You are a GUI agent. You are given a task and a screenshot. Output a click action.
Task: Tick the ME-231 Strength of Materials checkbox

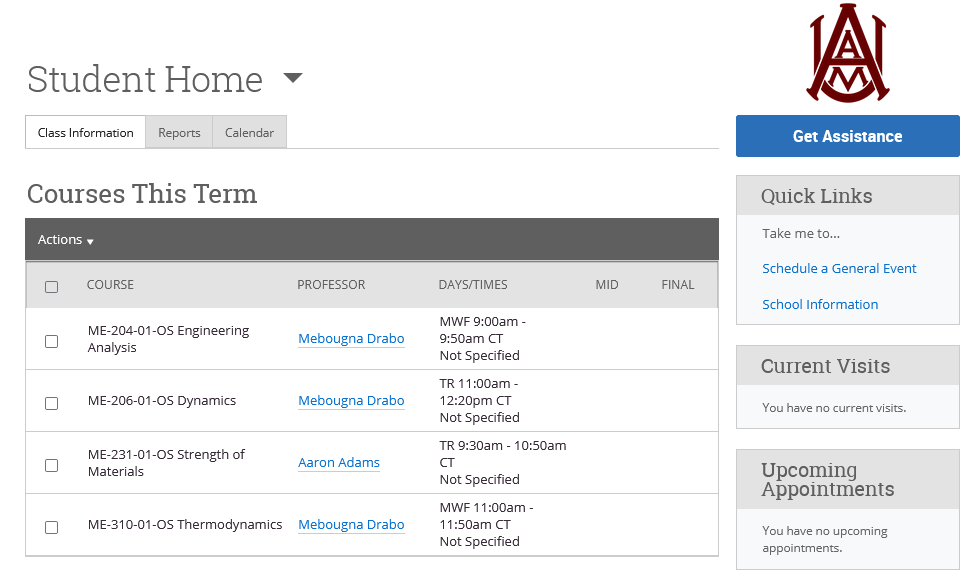pos(52,465)
